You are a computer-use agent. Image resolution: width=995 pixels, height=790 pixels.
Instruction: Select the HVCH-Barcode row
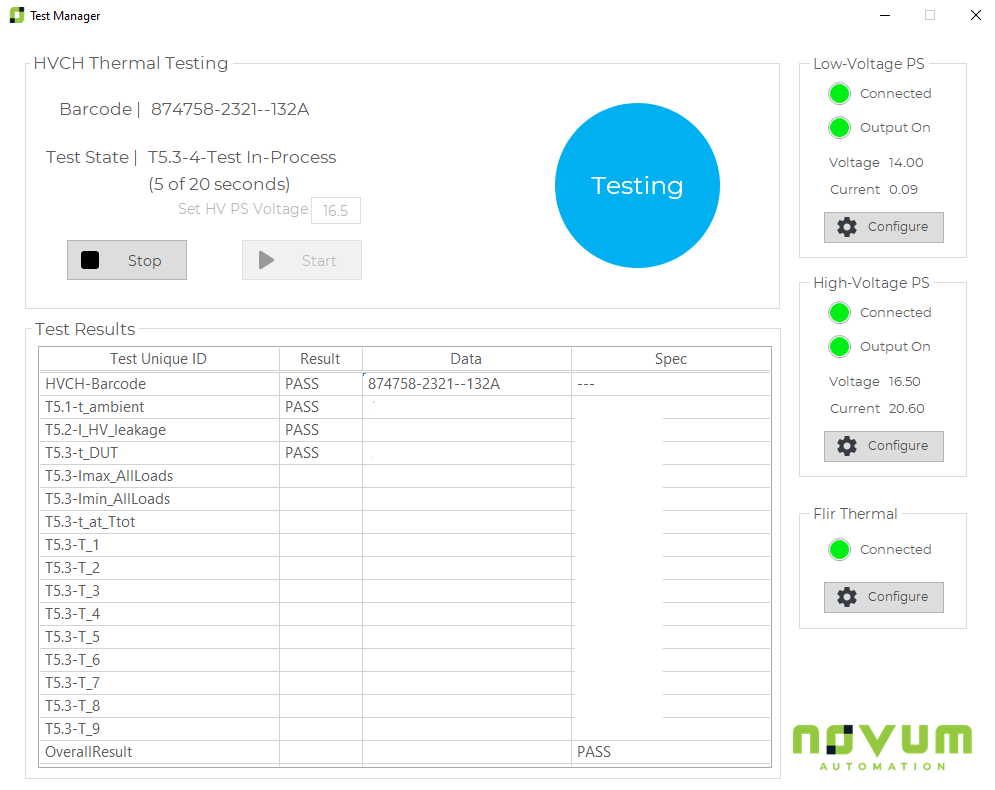pyautogui.click(x=405, y=384)
